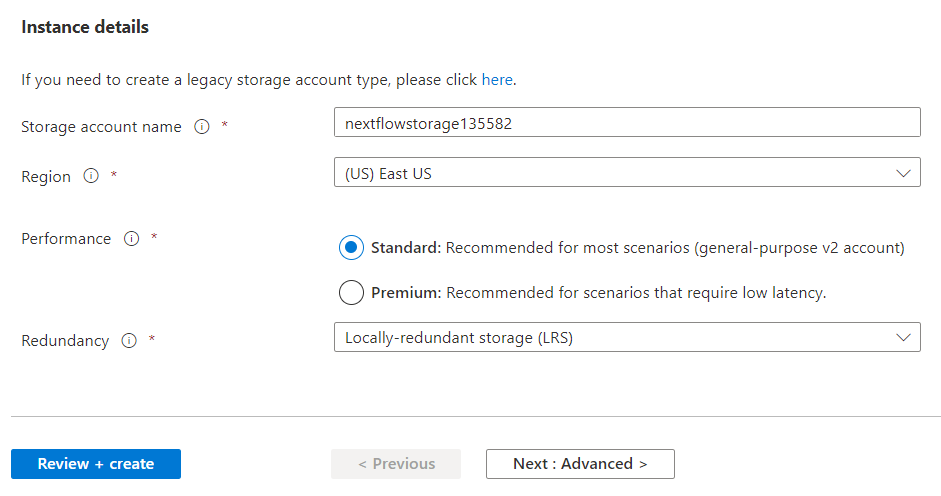Click the Instance details heading

85,27
